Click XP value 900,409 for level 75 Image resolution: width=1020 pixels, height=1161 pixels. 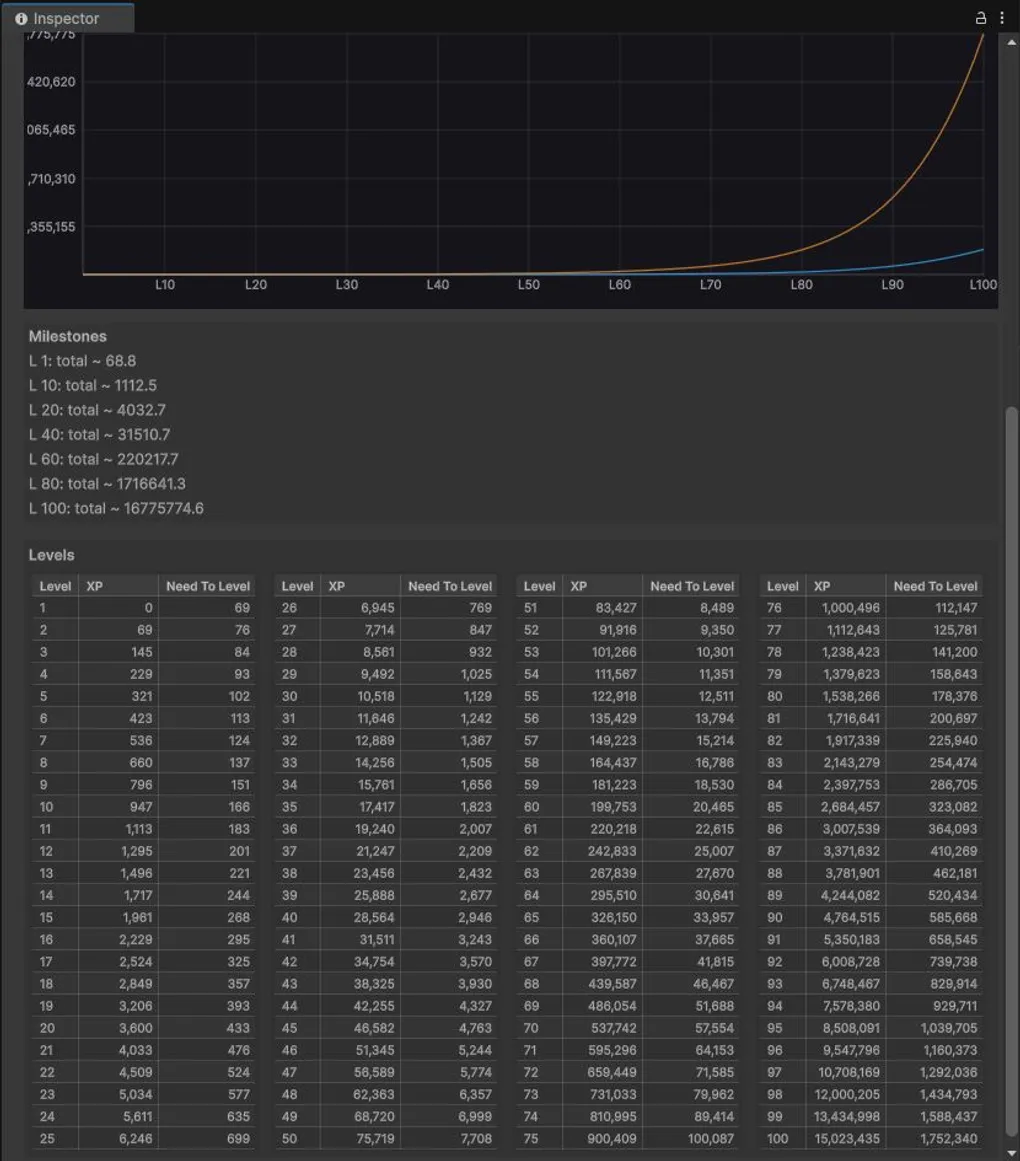click(x=609, y=1139)
